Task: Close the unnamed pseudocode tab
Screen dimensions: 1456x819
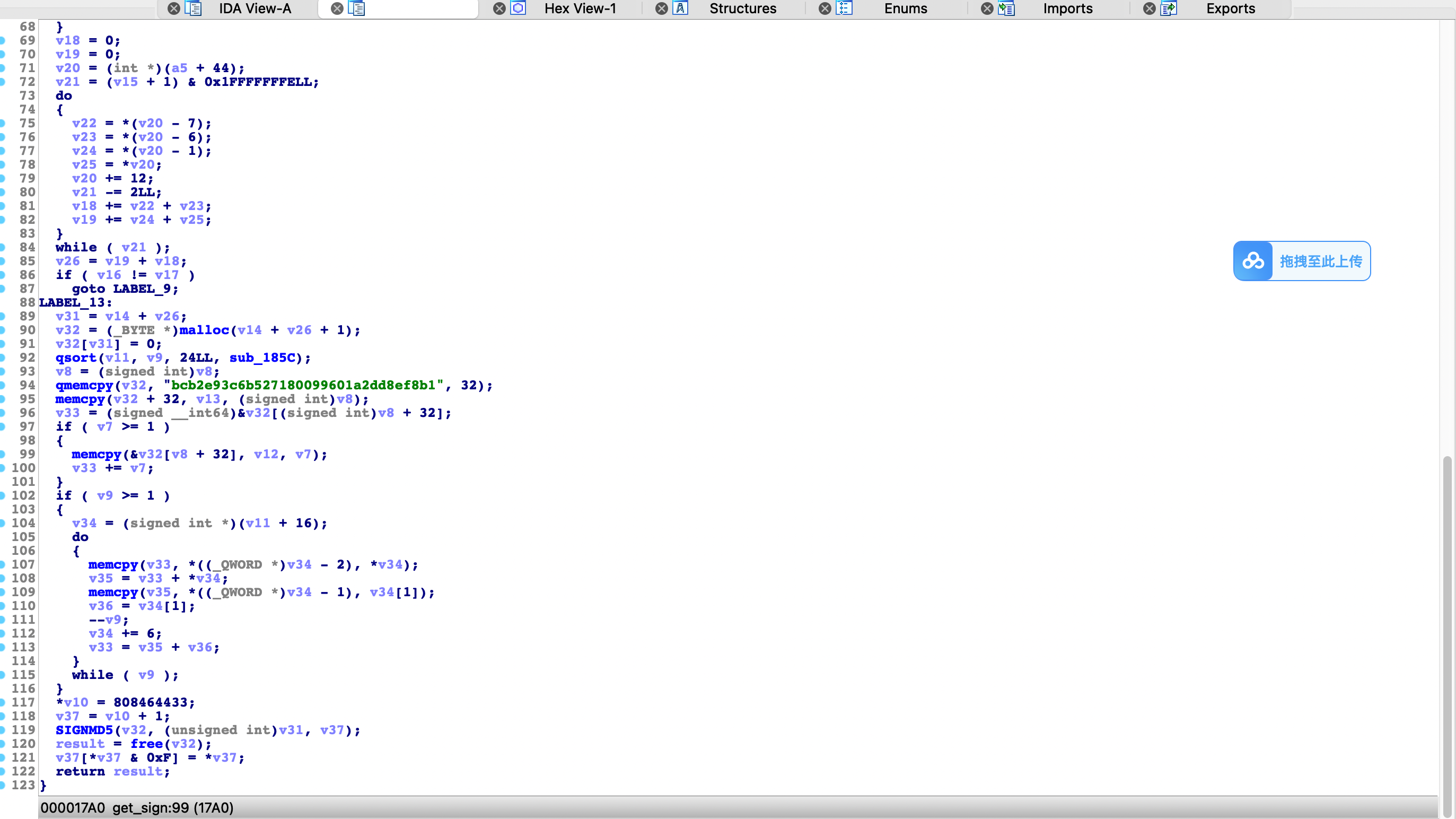Action: (x=337, y=8)
